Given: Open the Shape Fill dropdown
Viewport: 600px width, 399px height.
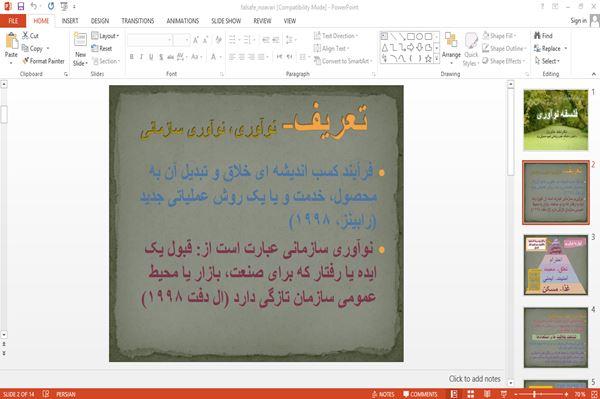Looking at the screenshot, I should [x=499, y=36].
